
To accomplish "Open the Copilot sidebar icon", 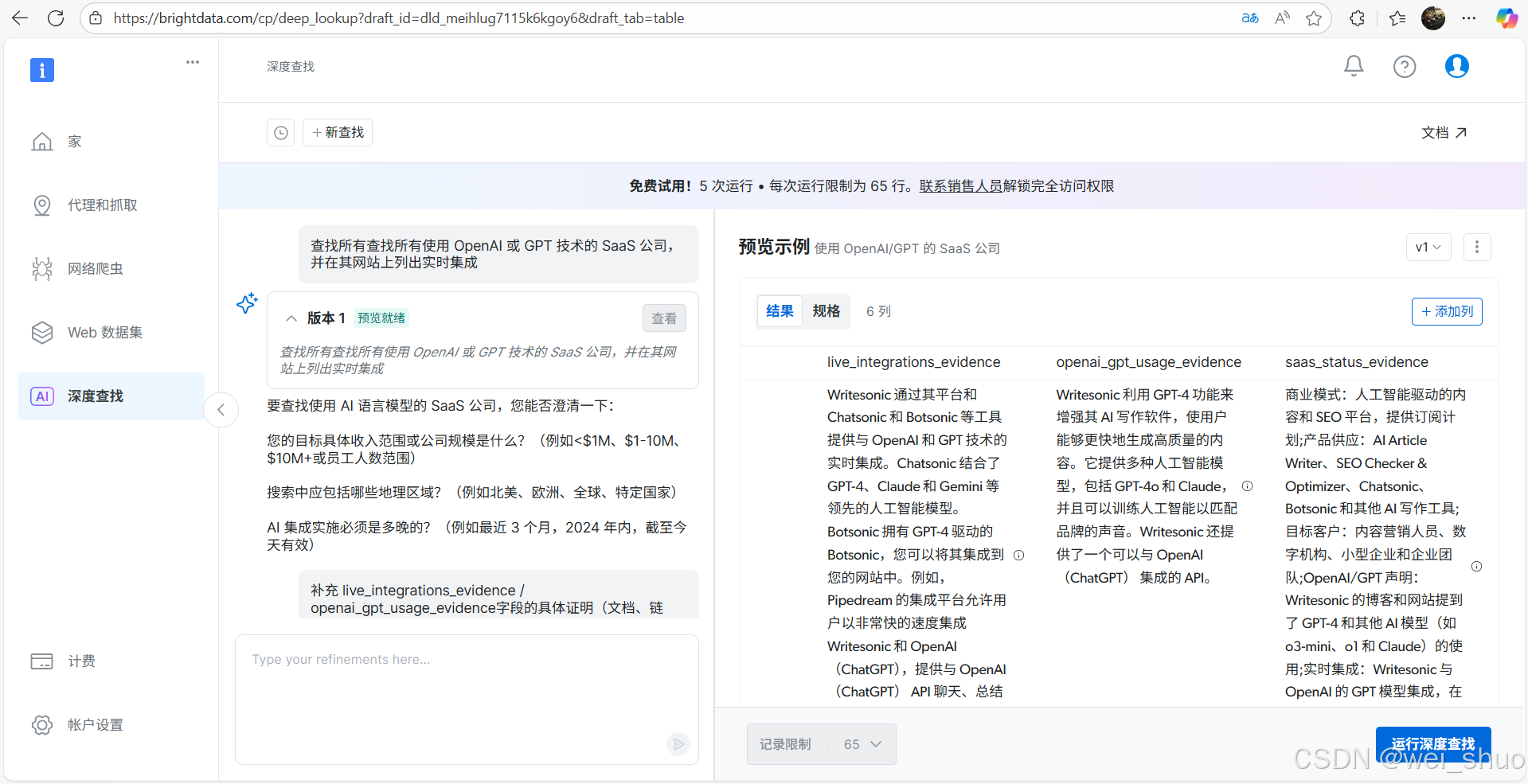I will tap(1507, 18).
